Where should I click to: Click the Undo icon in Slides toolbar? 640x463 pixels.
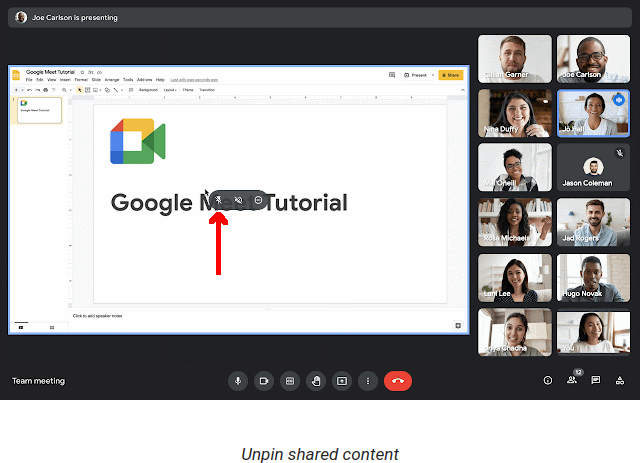(x=29, y=90)
